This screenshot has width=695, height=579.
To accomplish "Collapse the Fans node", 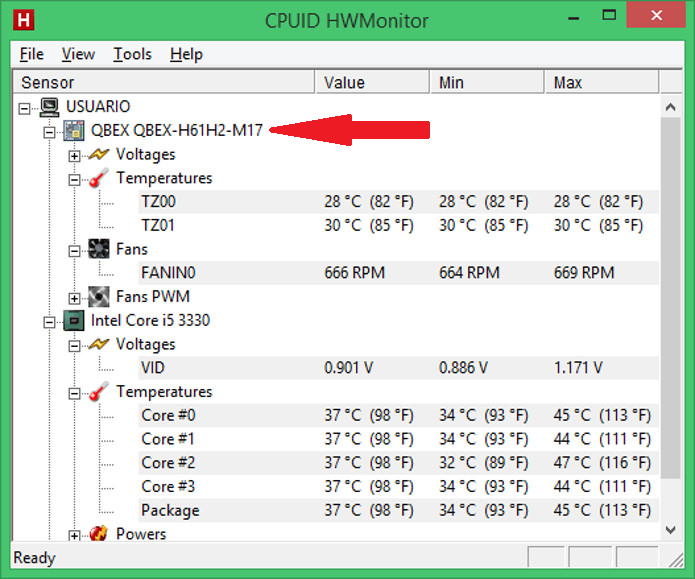I will click(x=74, y=251).
